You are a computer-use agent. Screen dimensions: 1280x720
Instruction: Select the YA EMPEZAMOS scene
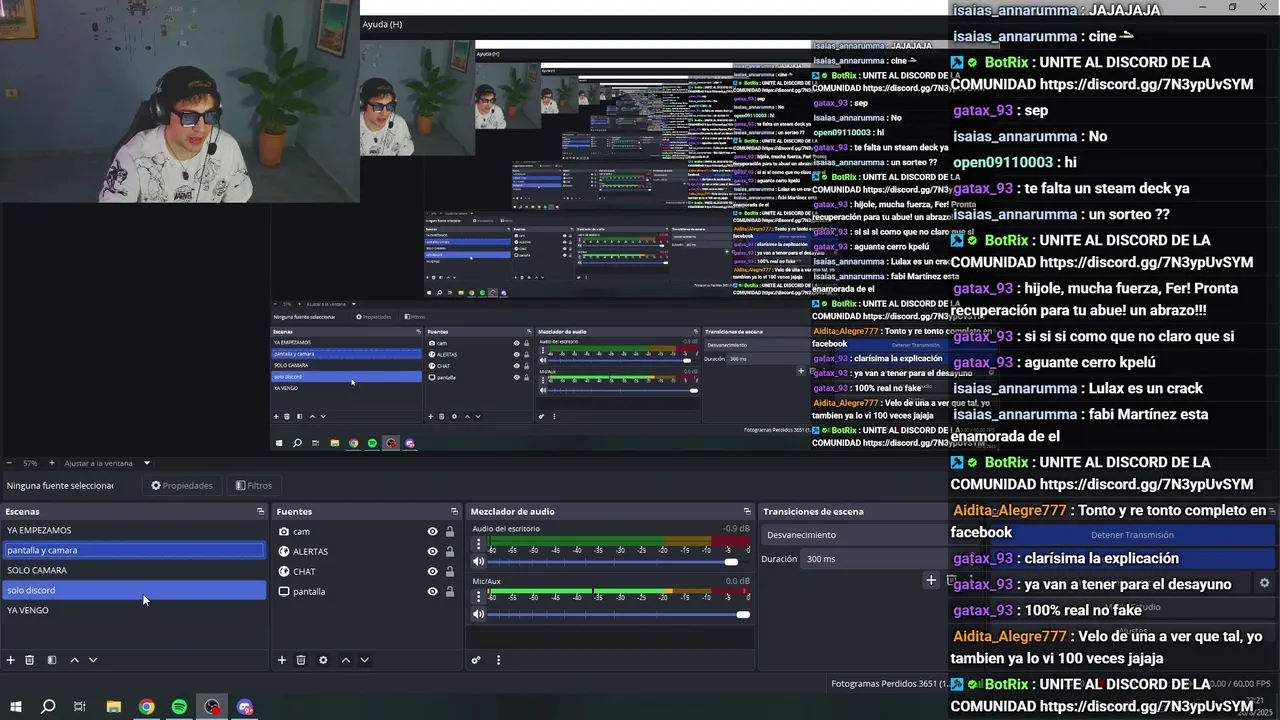coord(134,530)
